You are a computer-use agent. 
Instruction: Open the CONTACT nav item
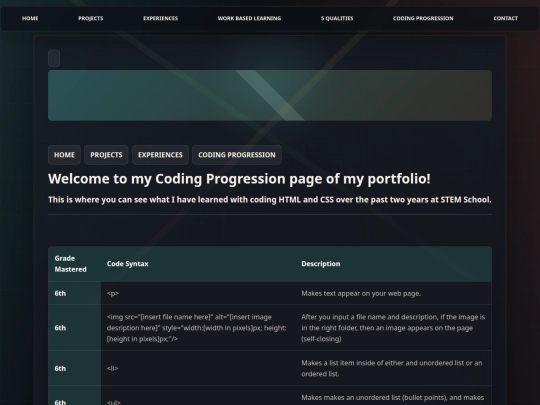(x=506, y=18)
